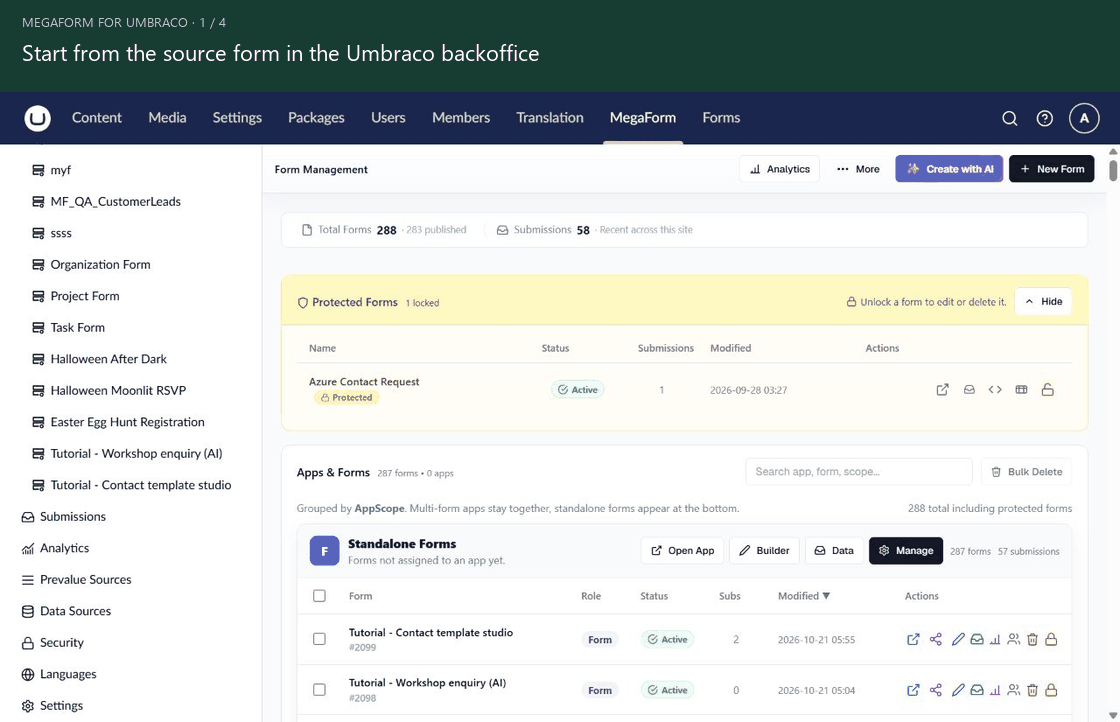Unlock the Azure Contact Request form
This screenshot has width=1120, height=722.
1047,389
